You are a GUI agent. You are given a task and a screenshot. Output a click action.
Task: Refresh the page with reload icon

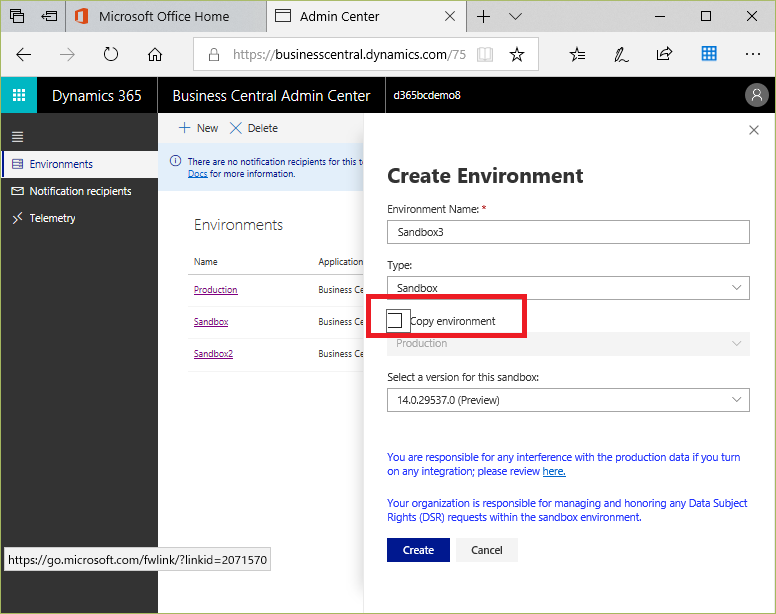pos(111,54)
